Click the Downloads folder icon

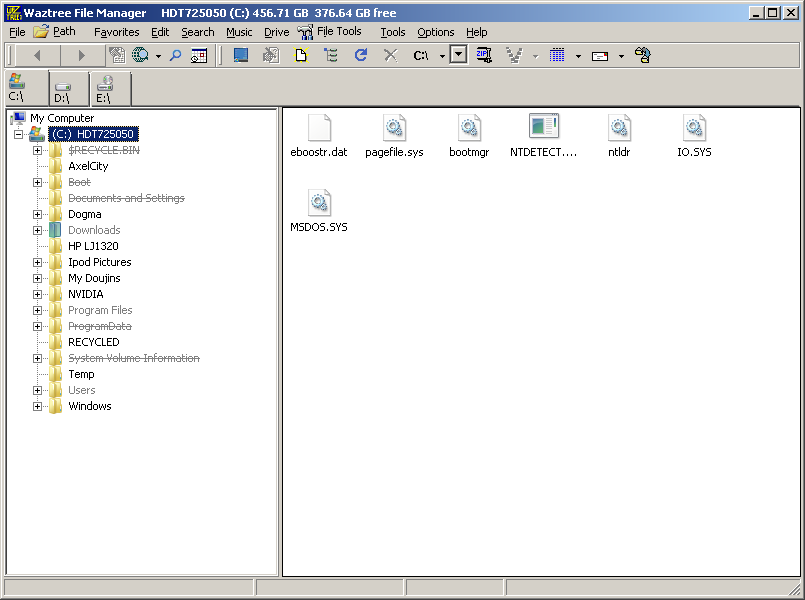pyautogui.click(x=55, y=230)
